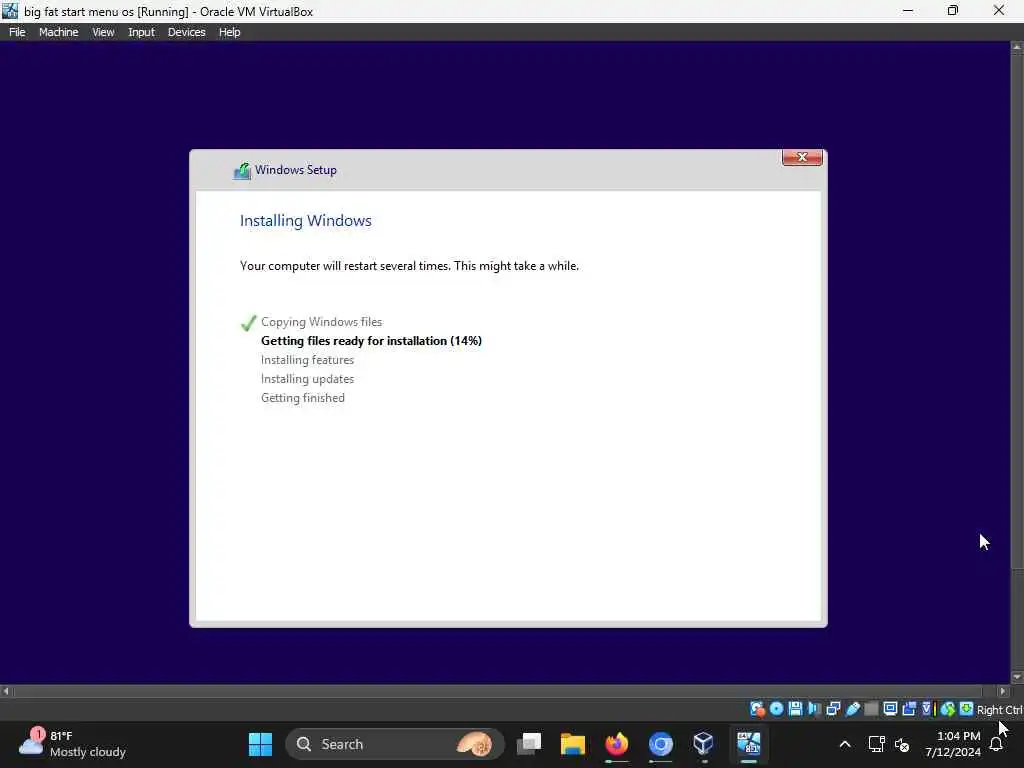Restore down the VirtualBox window
Image resolution: width=1024 pixels, height=768 pixels.
point(953,11)
